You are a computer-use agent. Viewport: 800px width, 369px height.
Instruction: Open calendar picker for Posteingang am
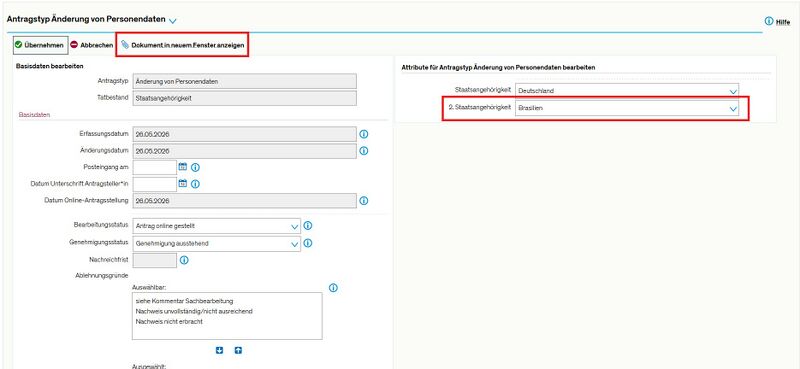coord(183,167)
